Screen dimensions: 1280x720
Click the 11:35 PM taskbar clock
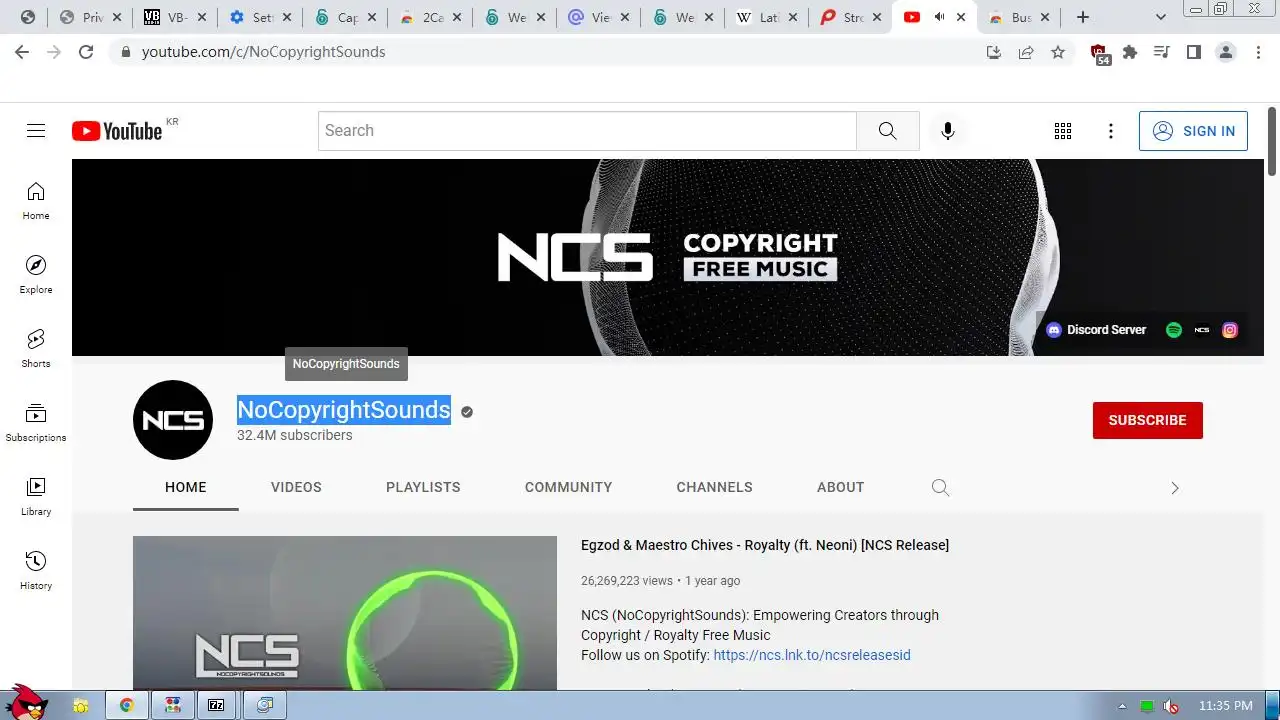coord(1225,706)
